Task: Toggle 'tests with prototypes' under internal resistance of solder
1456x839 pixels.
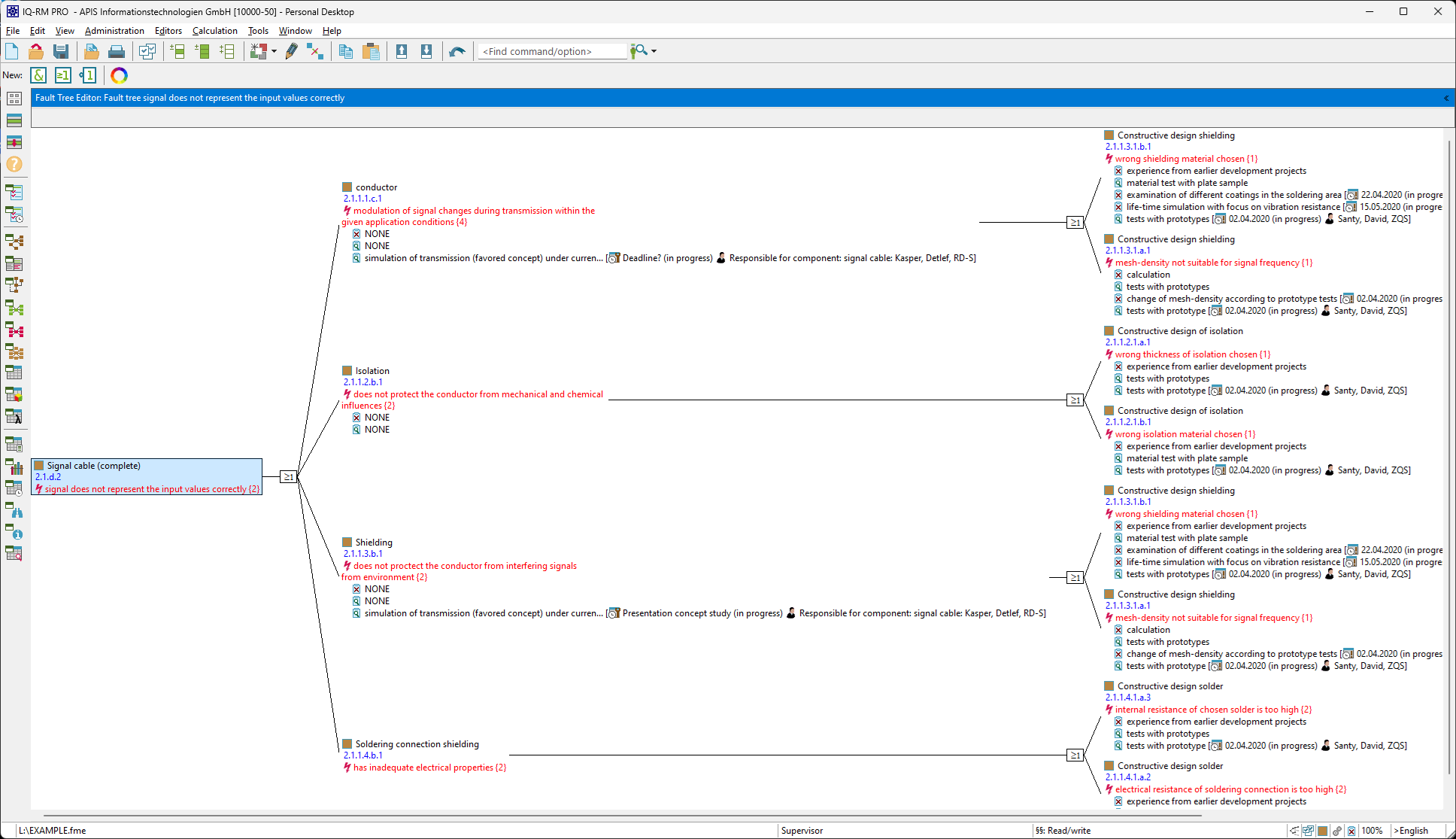Action: coord(1118,734)
